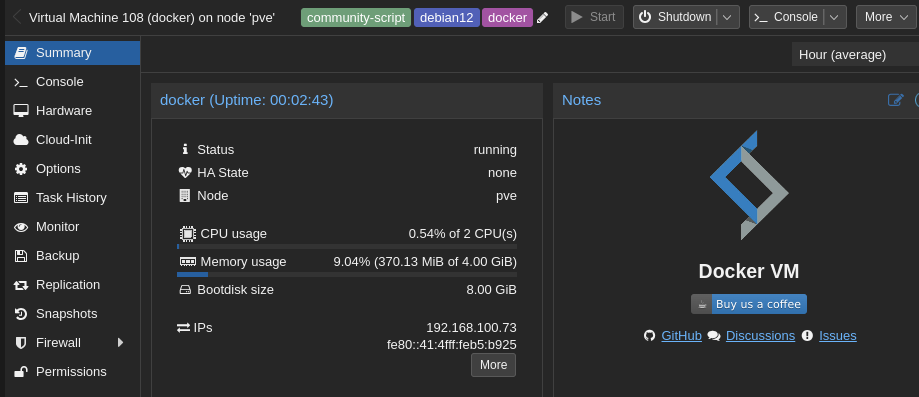
Task: Click the running status value
Action: click(495, 150)
